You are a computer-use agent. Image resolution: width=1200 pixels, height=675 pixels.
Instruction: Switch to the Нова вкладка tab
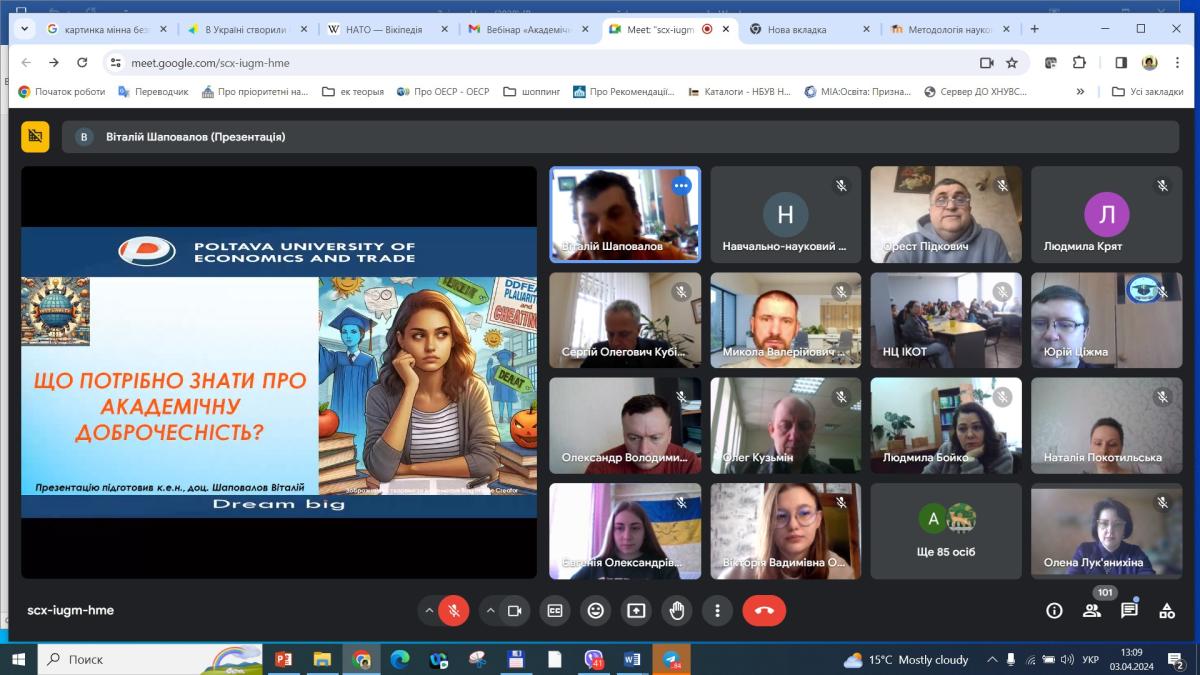click(805, 30)
